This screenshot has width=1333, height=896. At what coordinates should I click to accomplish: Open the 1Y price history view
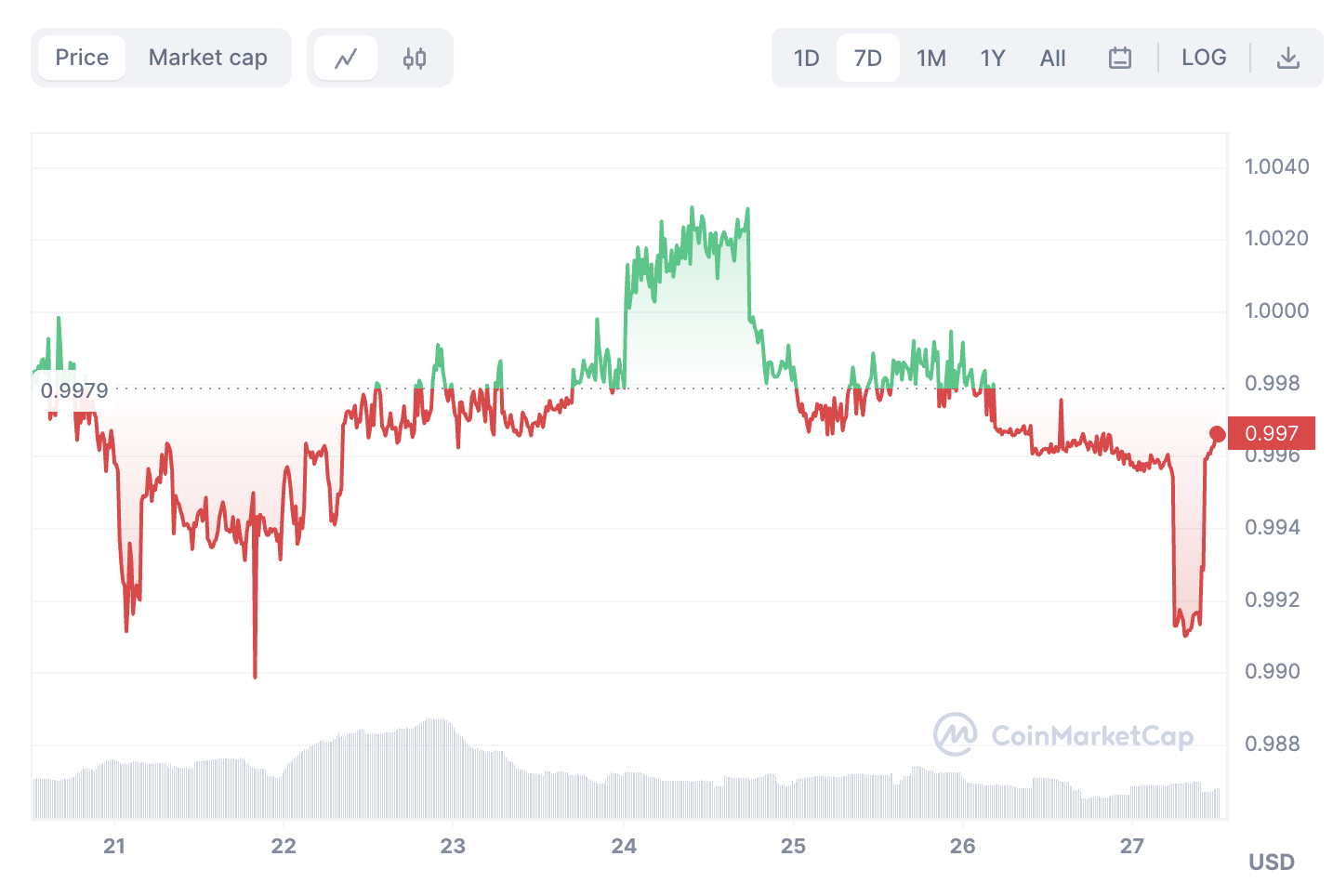click(991, 57)
